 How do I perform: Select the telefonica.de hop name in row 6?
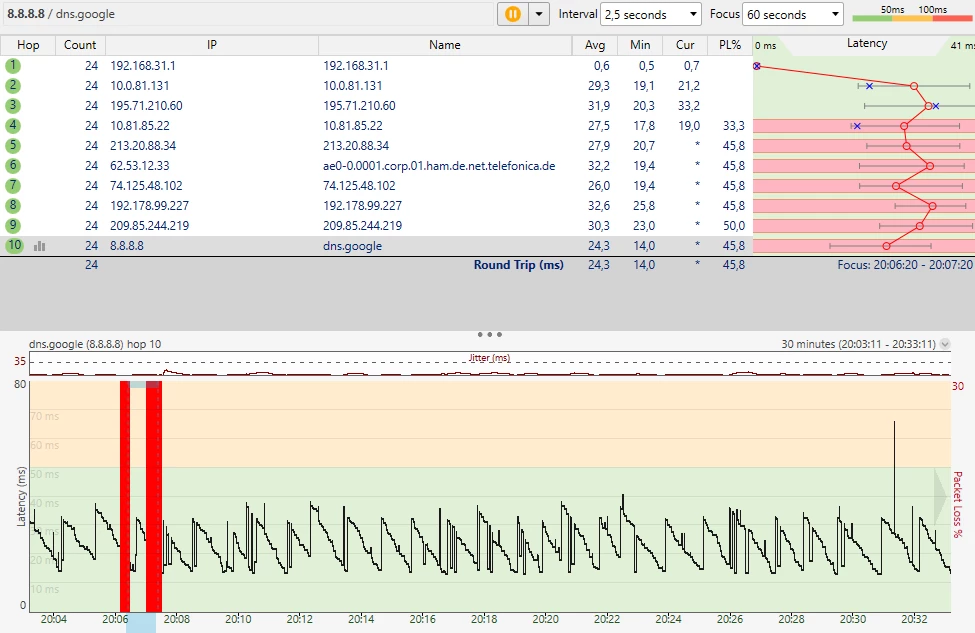pos(438,165)
